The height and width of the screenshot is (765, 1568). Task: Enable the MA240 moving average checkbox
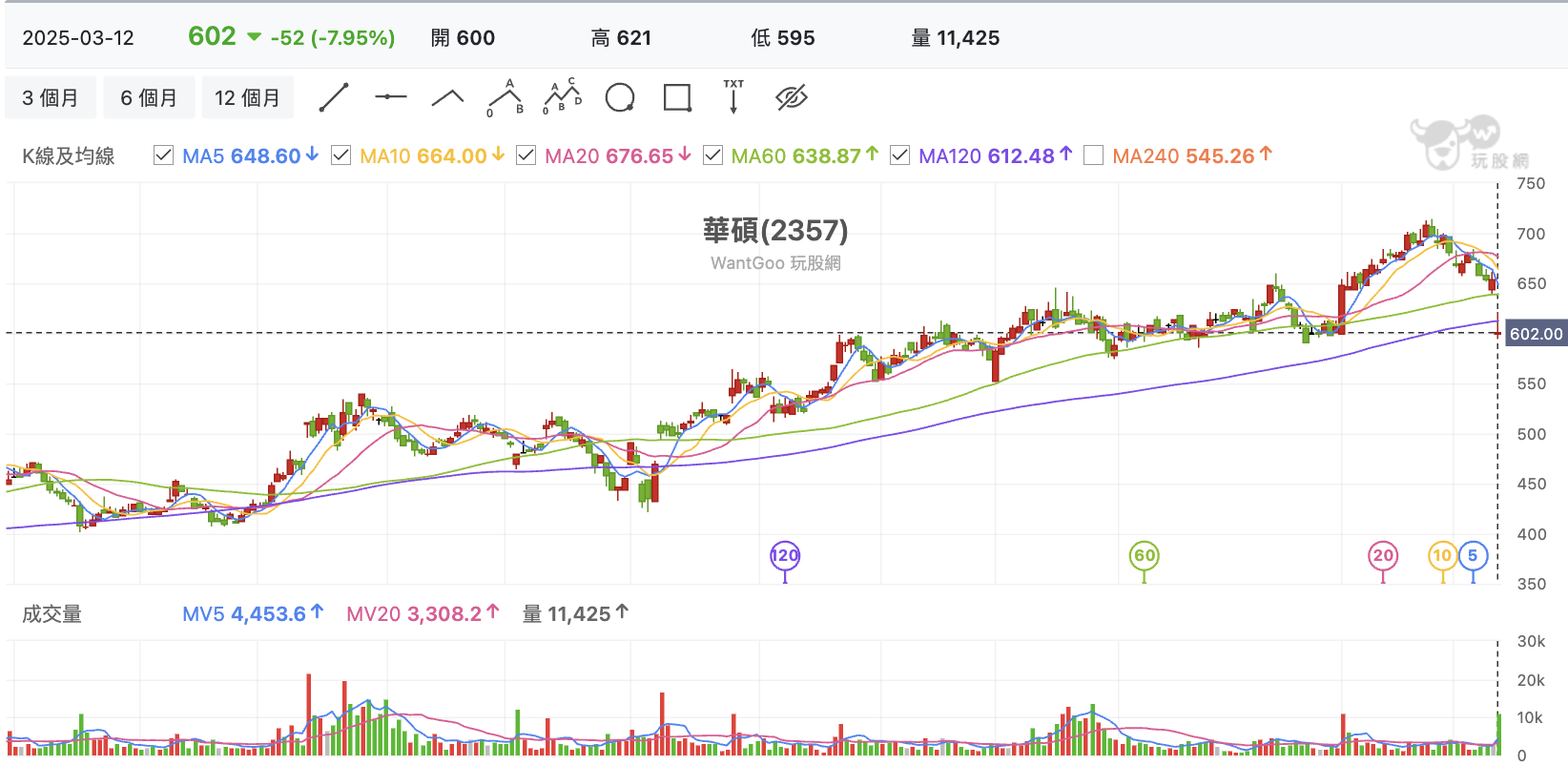[x=1094, y=155]
